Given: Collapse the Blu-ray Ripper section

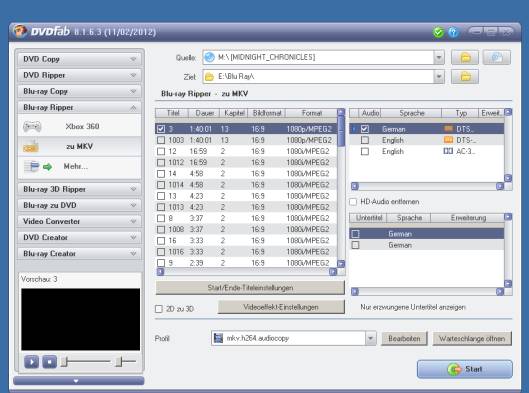Looking at the screenshot, I should (79, 108).
